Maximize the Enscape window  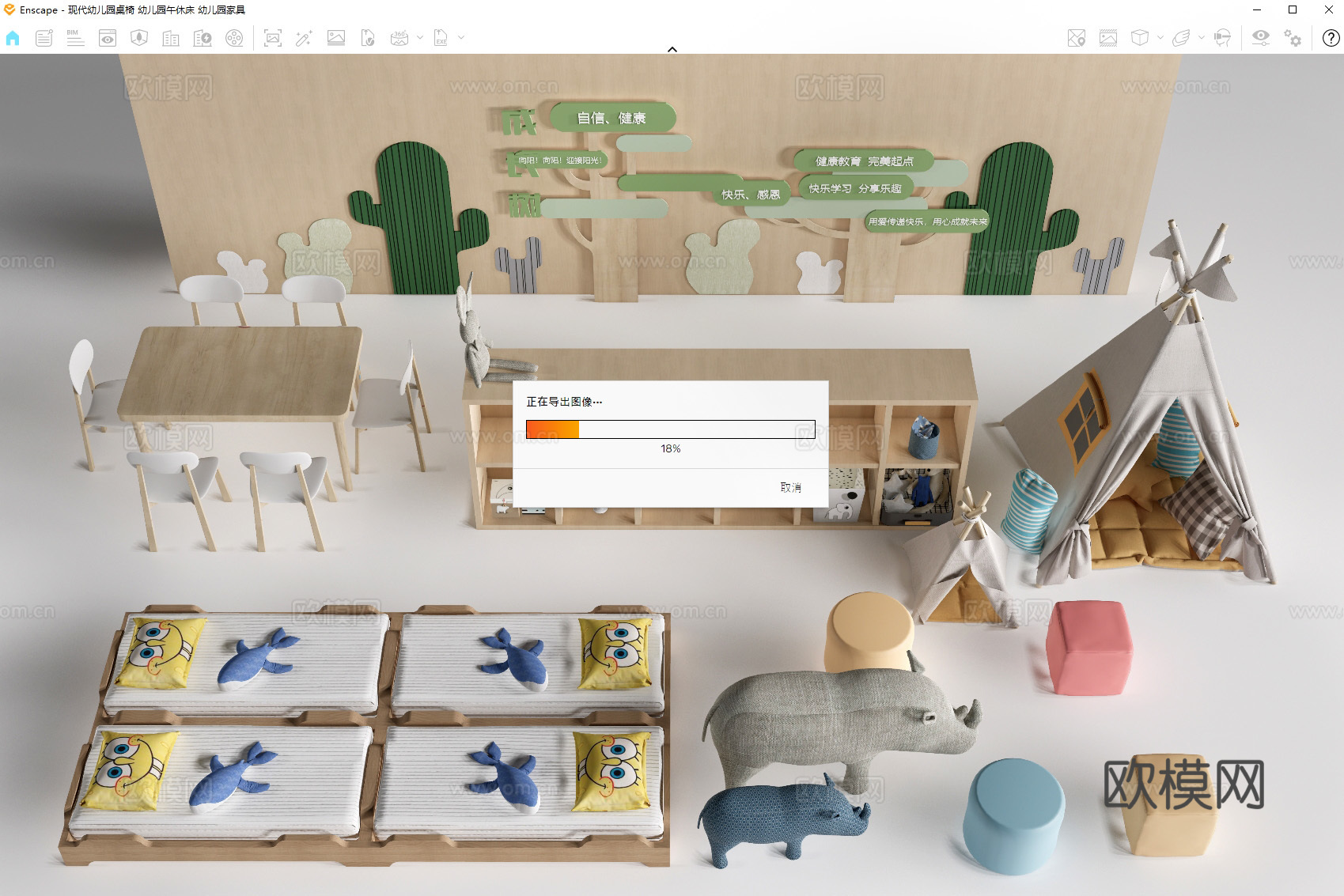pos(1293,9)
